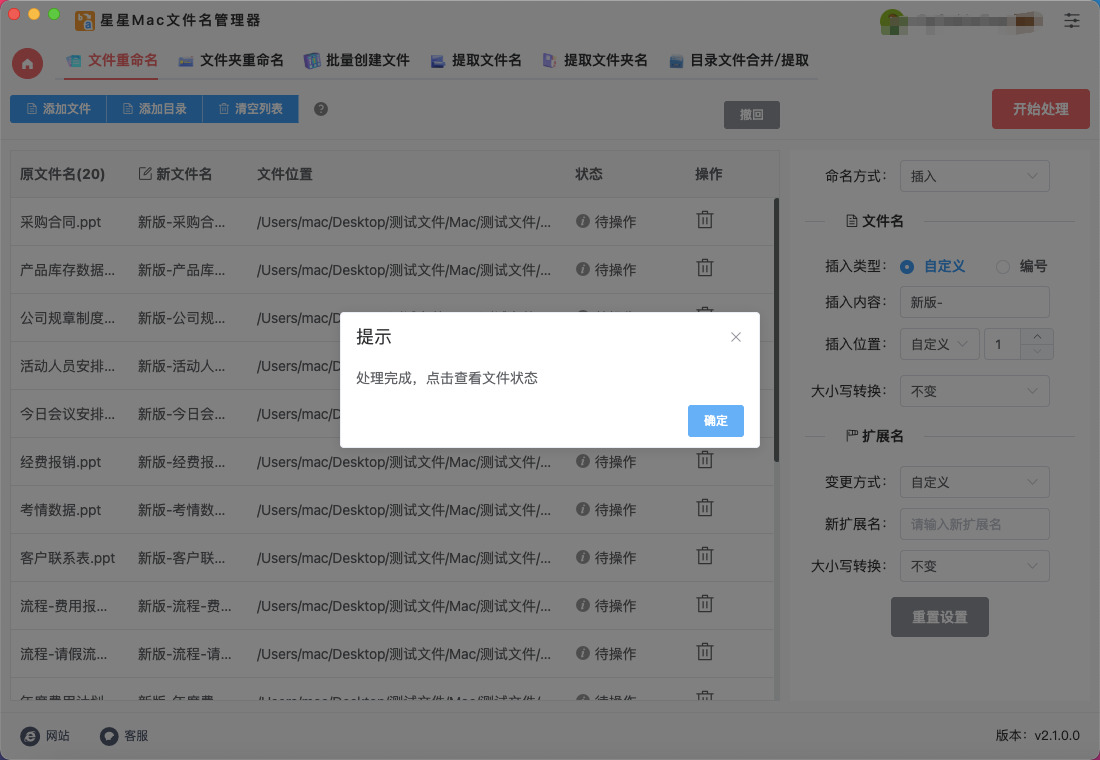Click the 确定 button in dialog
This screenshot has width=1100, height=760.
pos(715,421)
